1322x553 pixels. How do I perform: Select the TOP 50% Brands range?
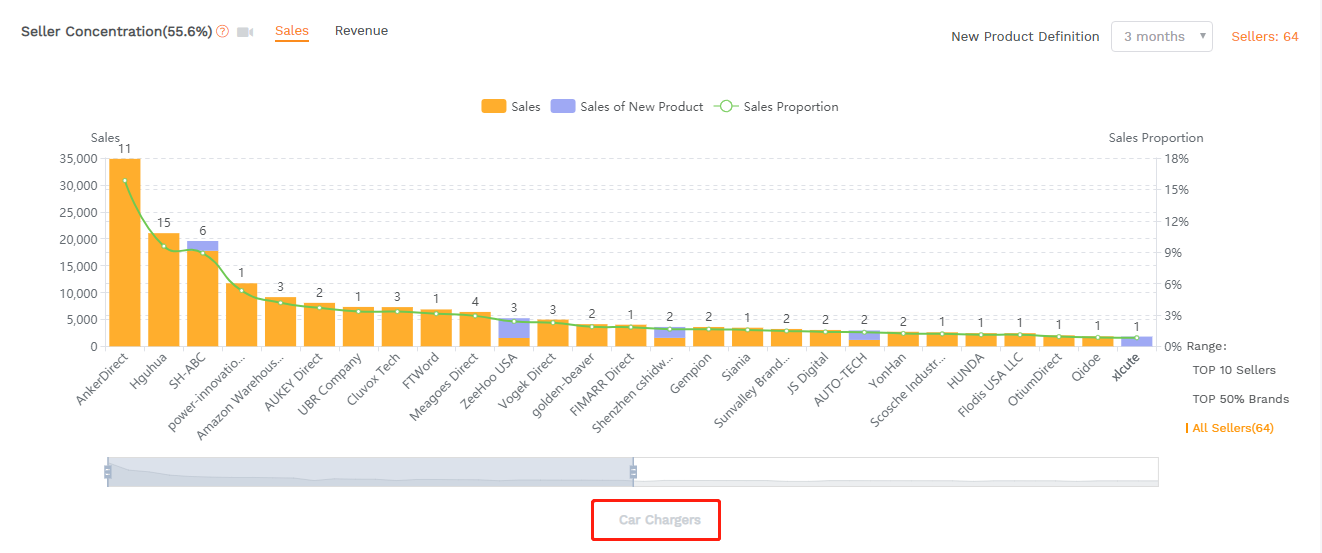1240,399
